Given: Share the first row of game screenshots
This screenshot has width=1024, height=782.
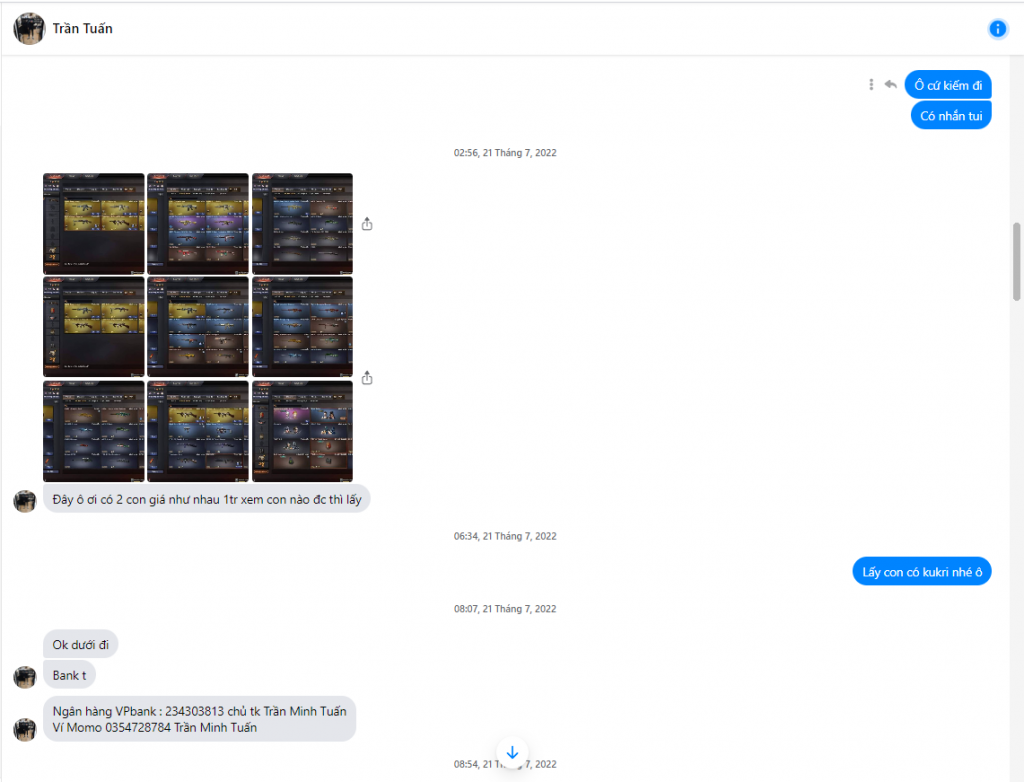Looking at the screenshot, I should tap(367, 224).
